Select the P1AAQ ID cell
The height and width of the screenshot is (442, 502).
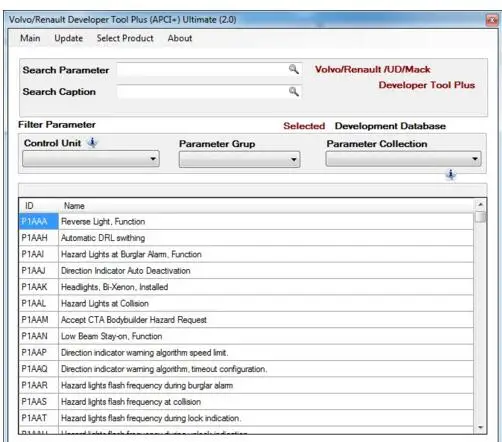point(39,369)
